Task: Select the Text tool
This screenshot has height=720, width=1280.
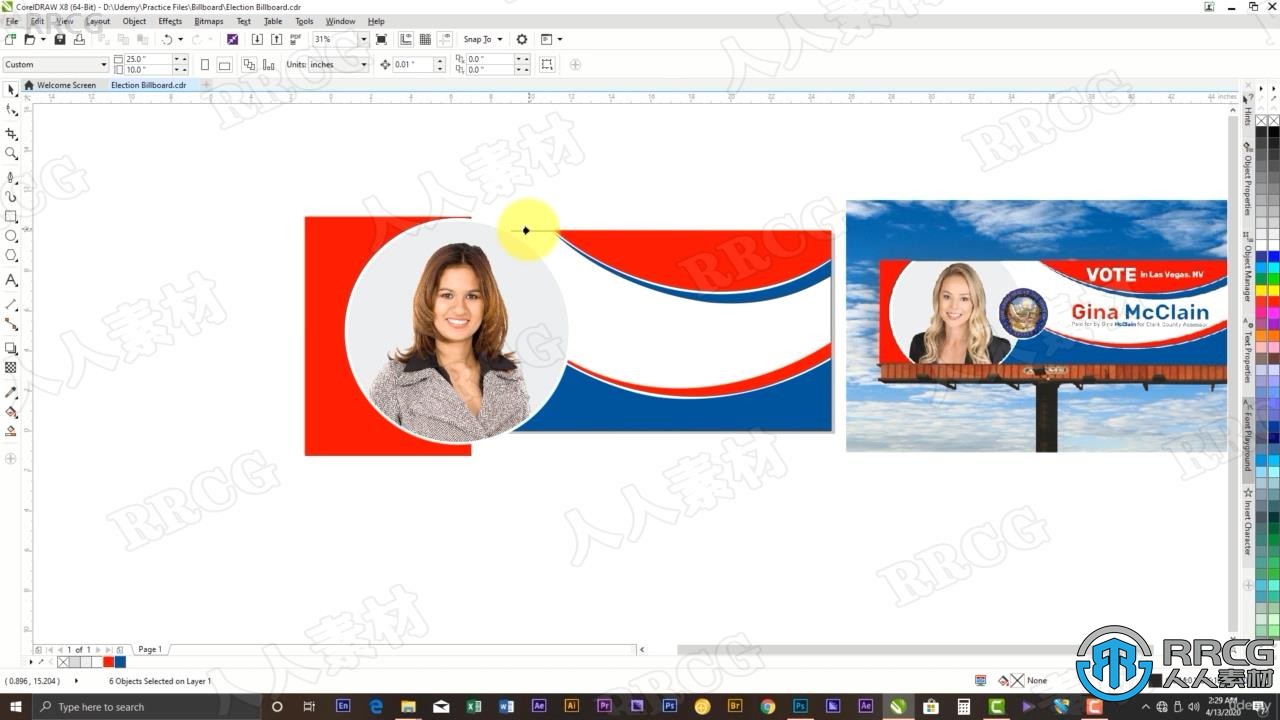Action: 11,280
